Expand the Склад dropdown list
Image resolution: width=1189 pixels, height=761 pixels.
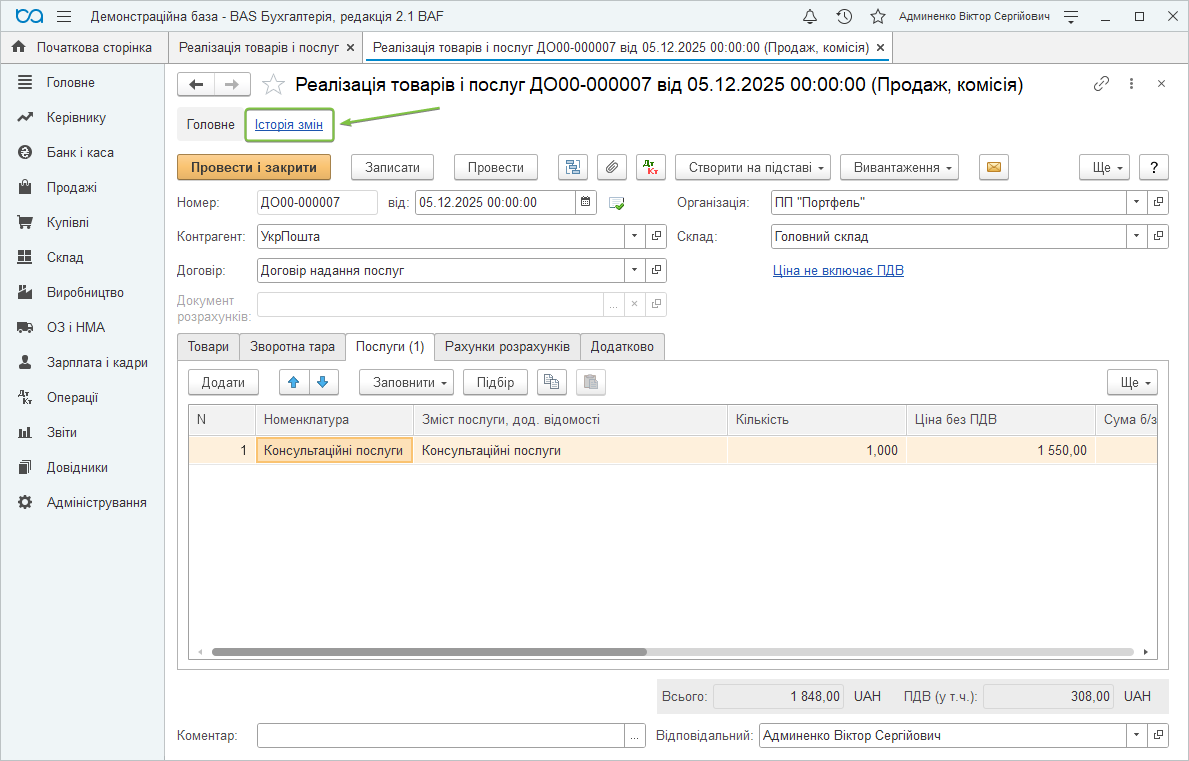(1137, 237)
